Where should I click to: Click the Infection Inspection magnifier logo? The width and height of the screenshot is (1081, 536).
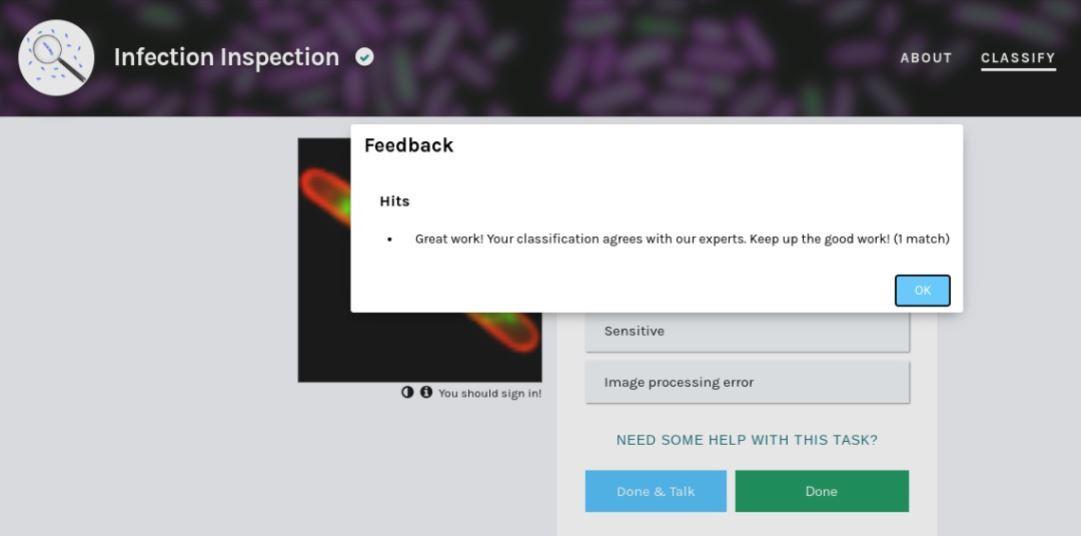[x=56, y=58]
